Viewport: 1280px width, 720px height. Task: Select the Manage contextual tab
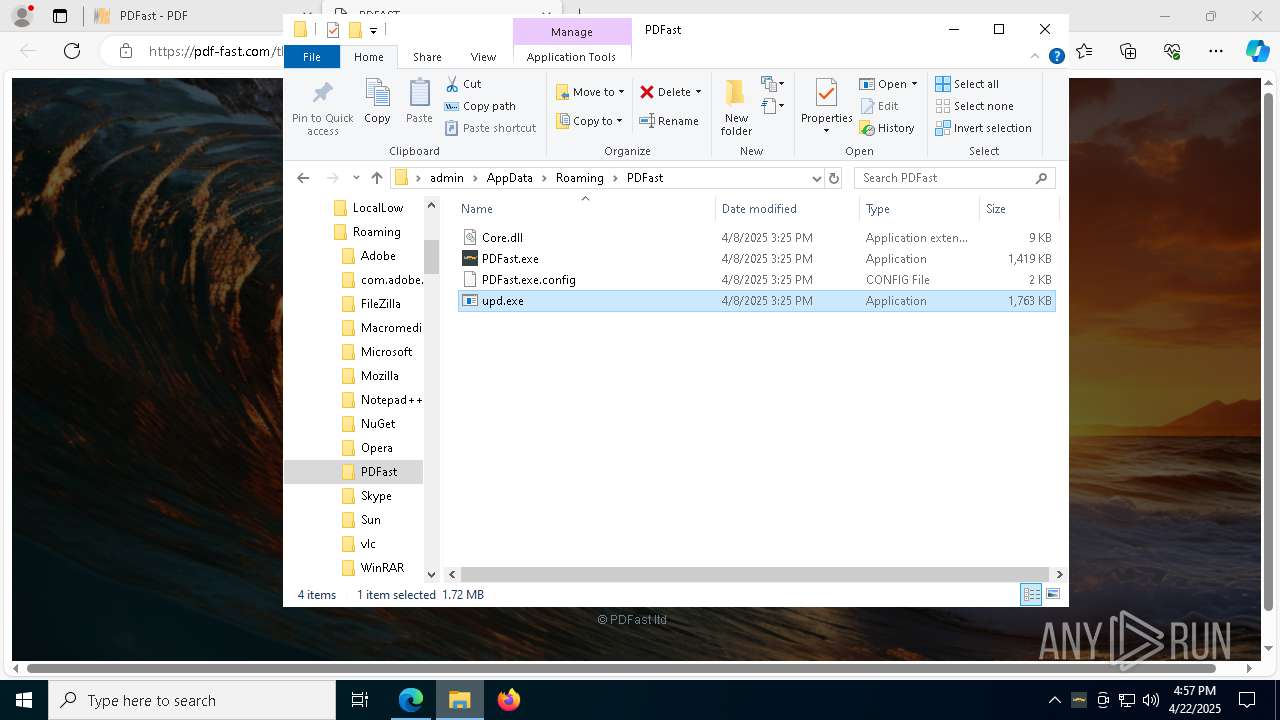click(572, 32)
